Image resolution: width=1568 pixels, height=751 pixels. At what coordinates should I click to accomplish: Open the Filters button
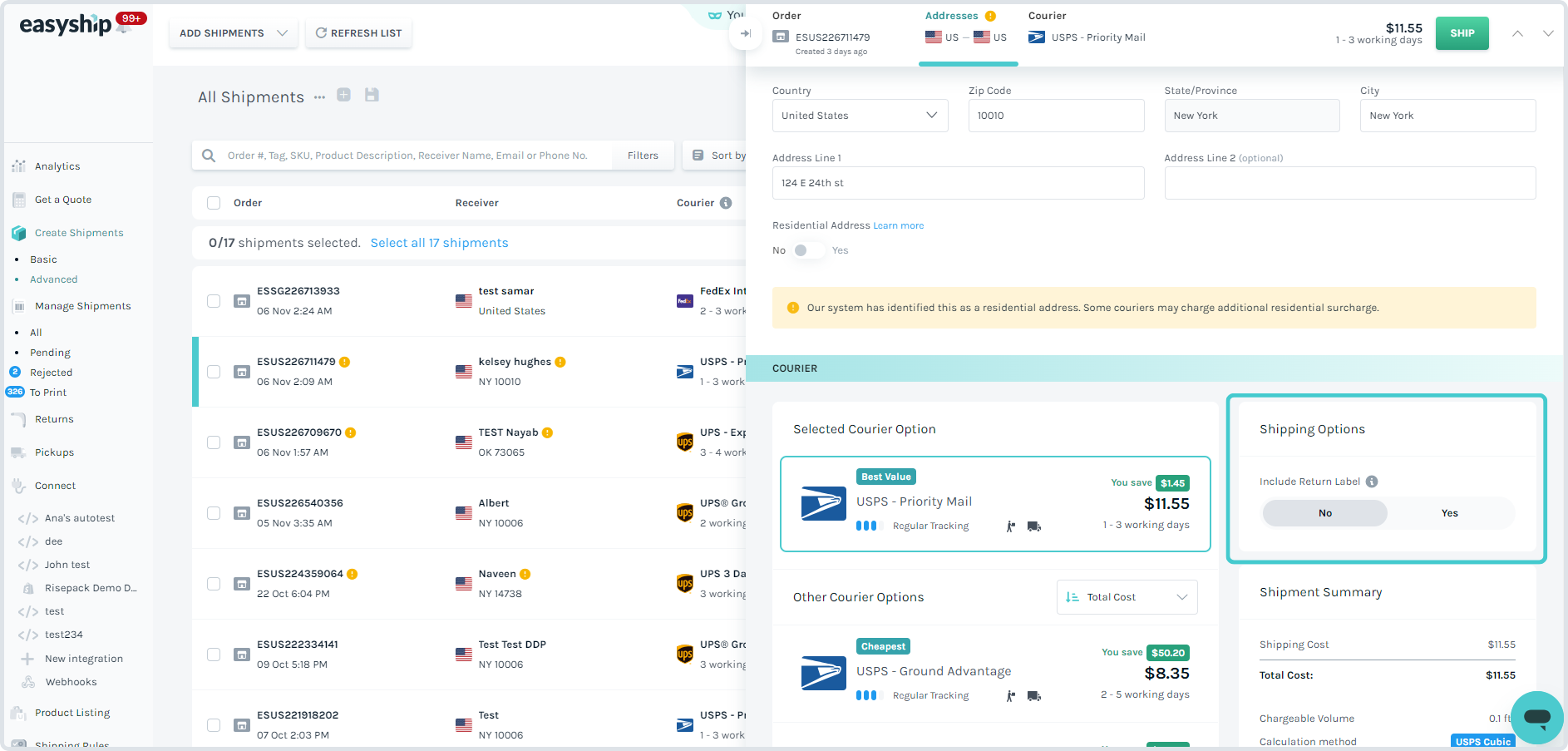tap(643, 156)
